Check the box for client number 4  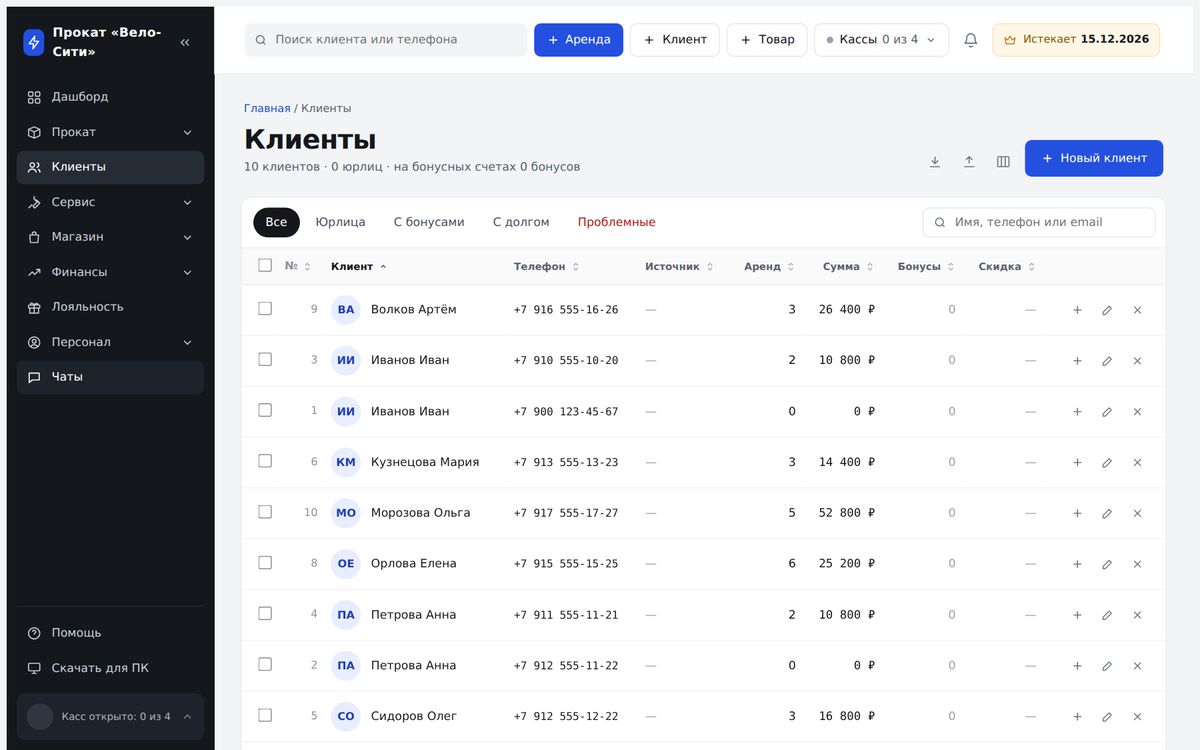click(265, 613)
